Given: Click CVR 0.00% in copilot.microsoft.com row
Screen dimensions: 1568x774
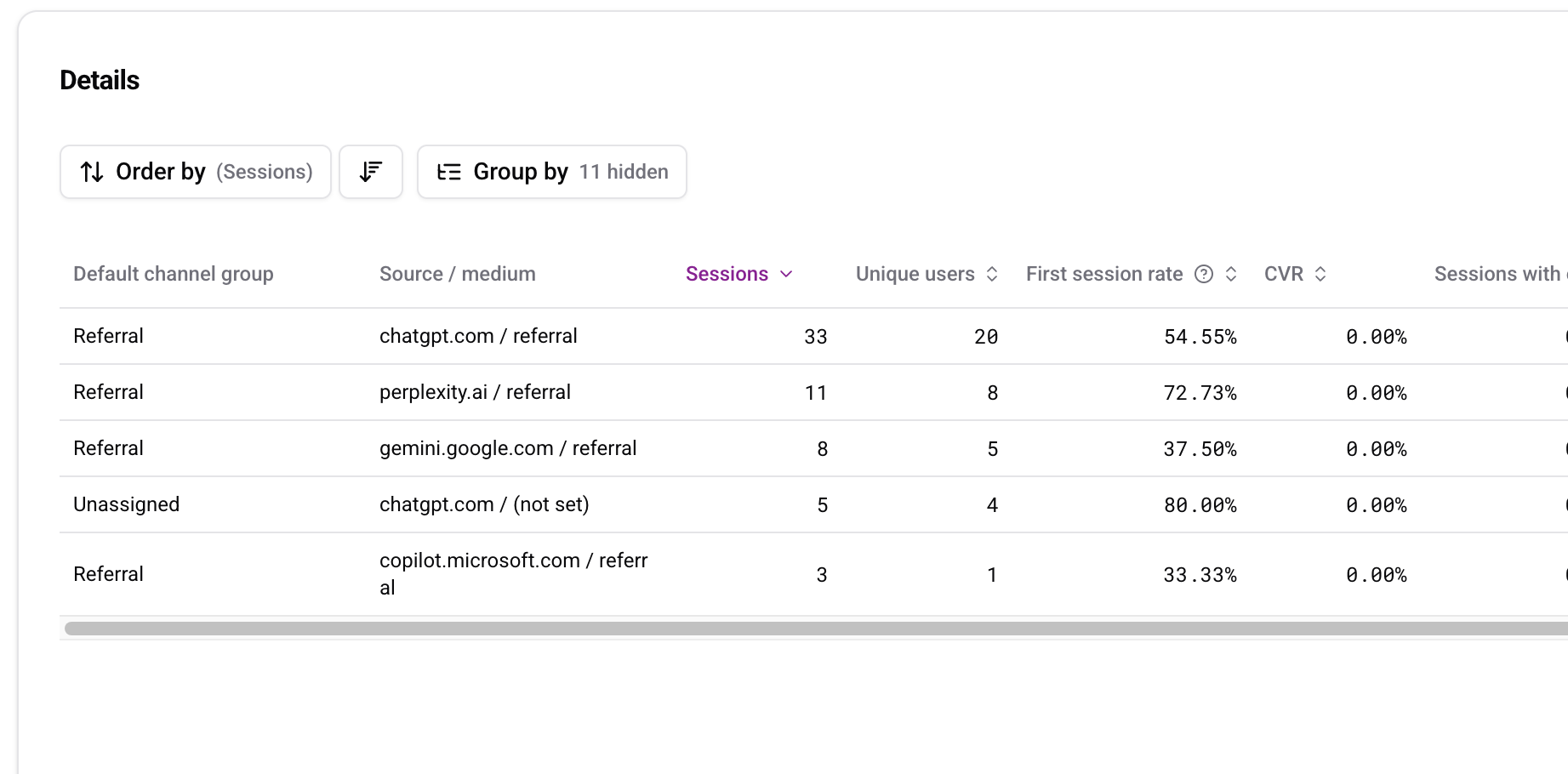Looking at the screenshot, I should (x=1377, y=575).
